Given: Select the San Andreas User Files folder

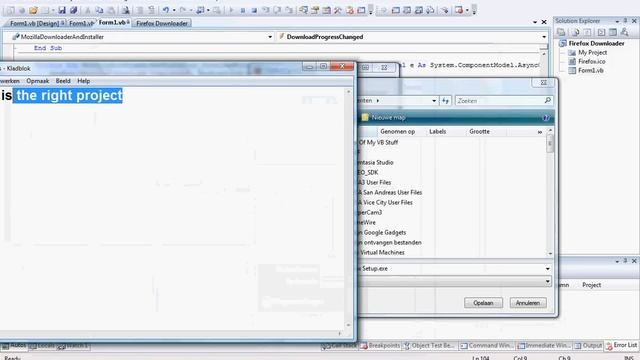Looking at the screenshot, I should pos(391,192).
